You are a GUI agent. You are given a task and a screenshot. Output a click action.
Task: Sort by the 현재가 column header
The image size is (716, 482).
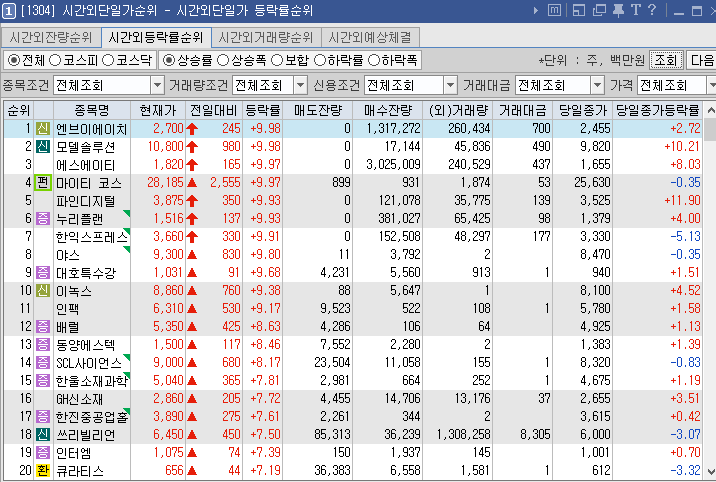tap(158, 110)
